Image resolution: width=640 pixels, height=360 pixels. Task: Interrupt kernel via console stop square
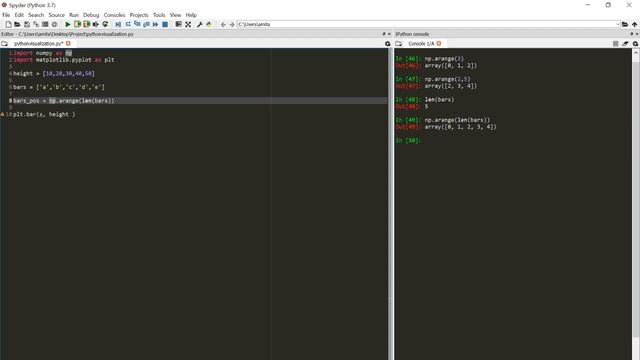coord(616,44)
